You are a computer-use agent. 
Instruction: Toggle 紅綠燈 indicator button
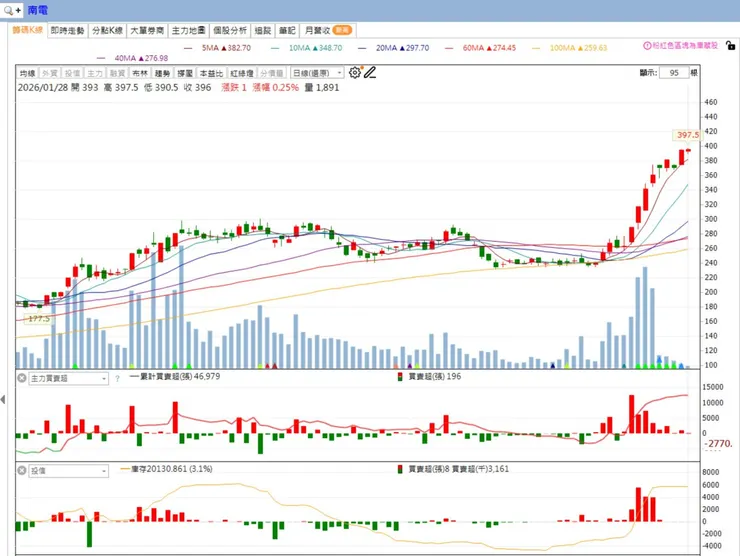[x=242, y=73]
